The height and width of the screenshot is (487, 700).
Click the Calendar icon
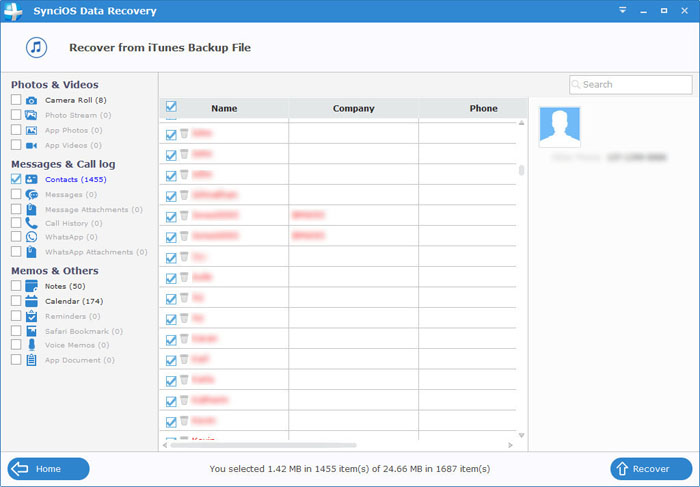(31, 301)
